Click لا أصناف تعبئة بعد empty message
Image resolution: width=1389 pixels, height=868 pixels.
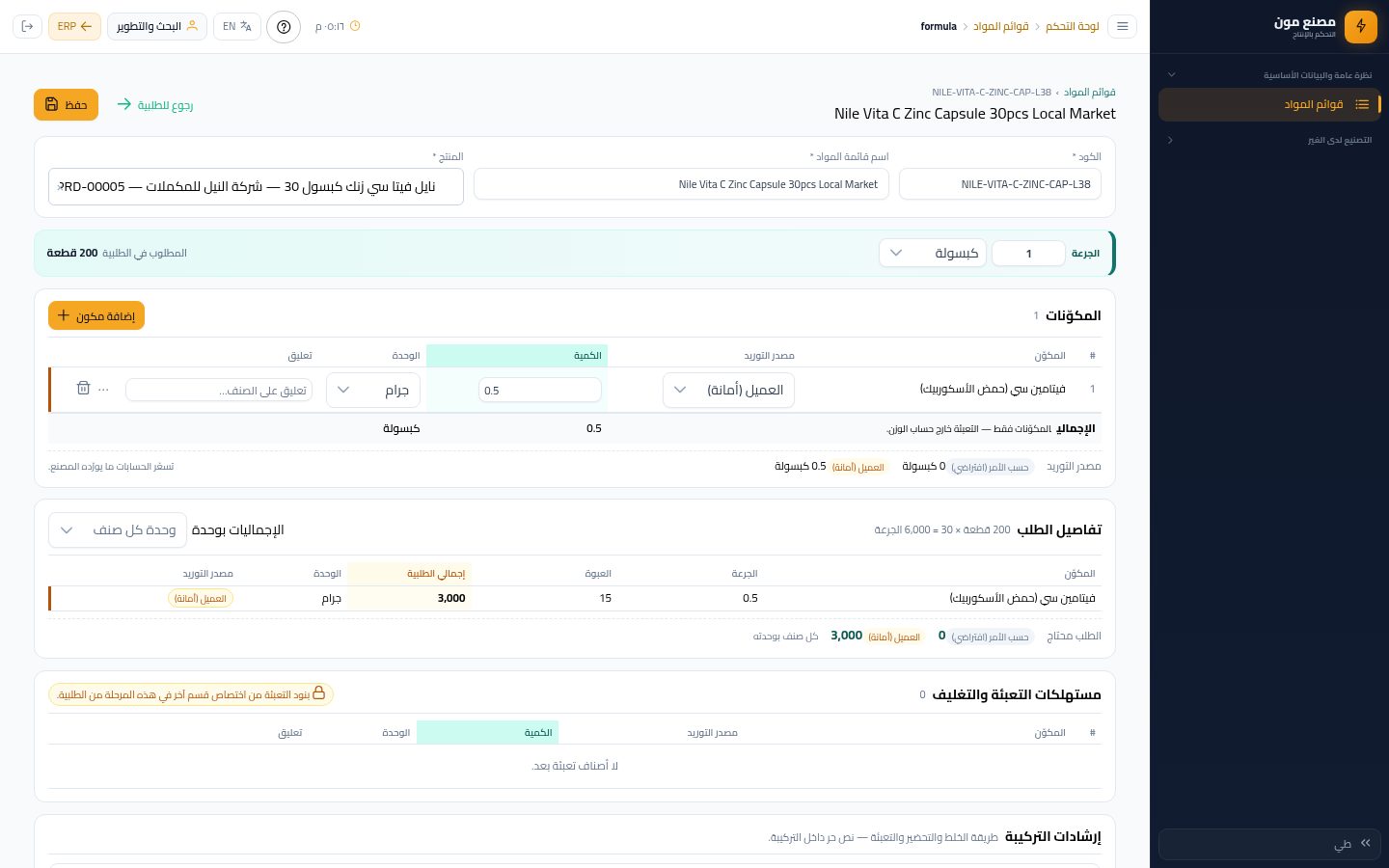pos(575,766)
